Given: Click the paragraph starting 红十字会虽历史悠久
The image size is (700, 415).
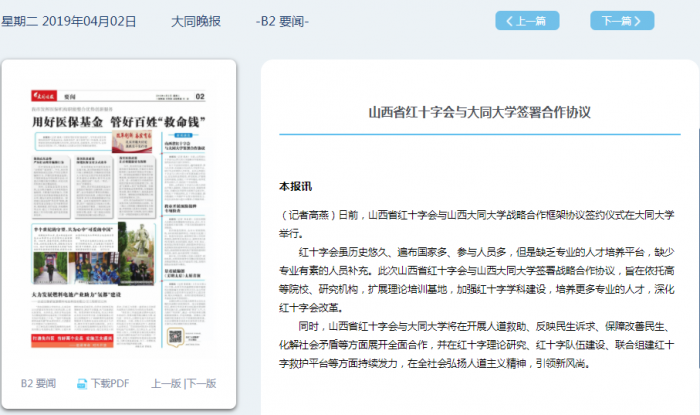Looking at the screenshot, I should [476, 280].
